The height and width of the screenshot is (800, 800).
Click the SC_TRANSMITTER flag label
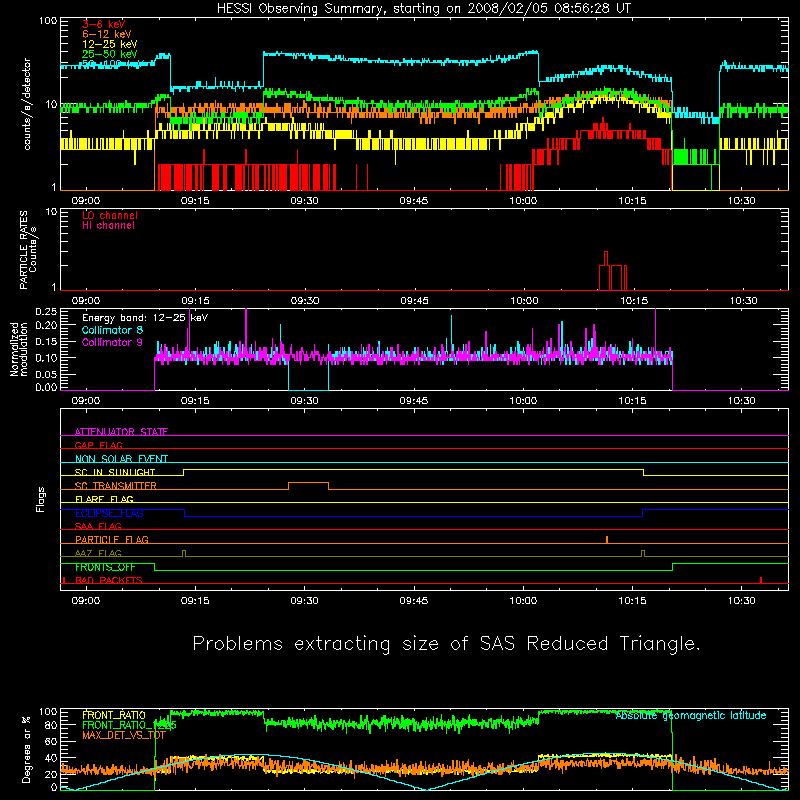click(x=116, y=486)
